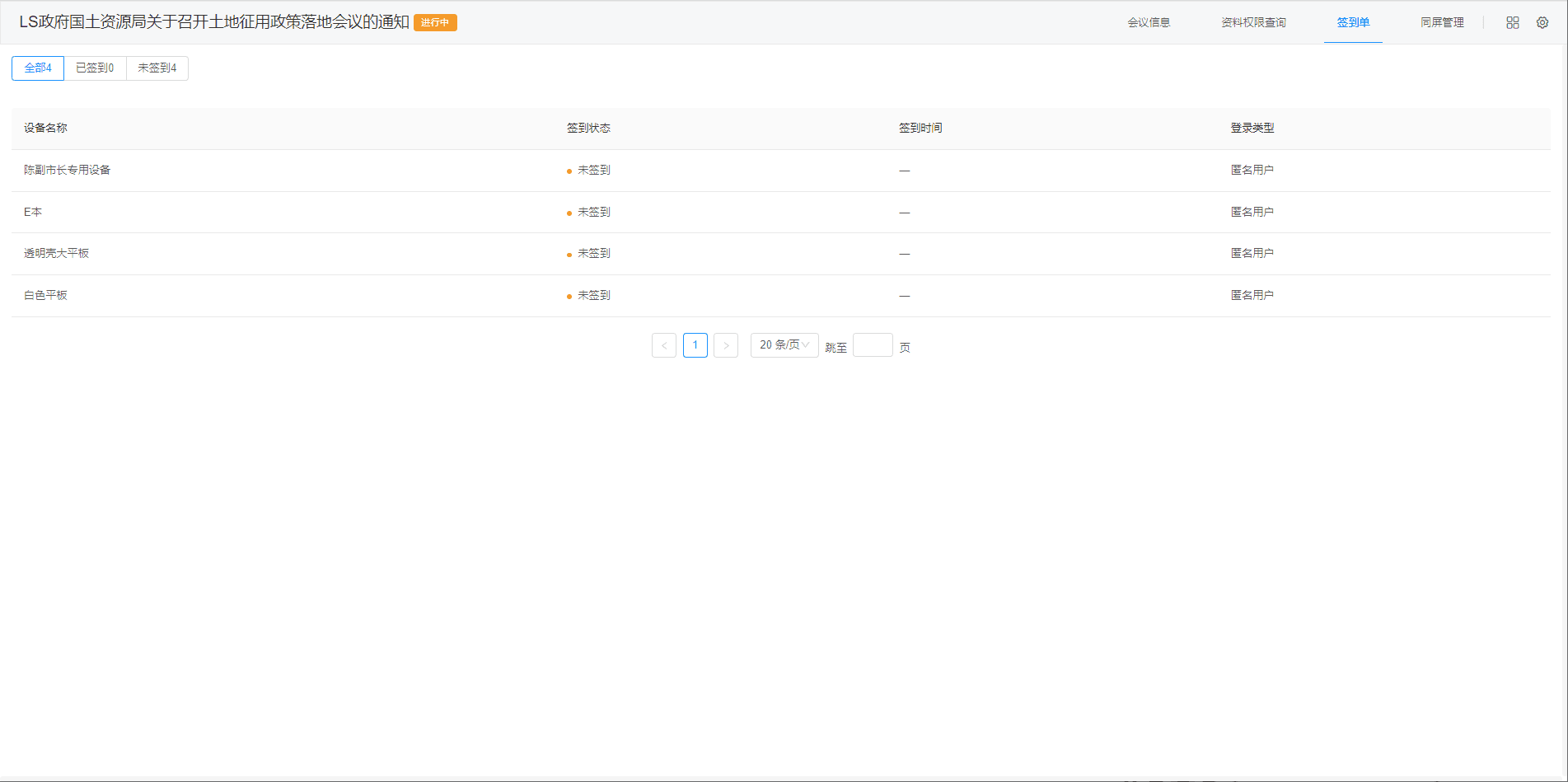Open the 同屏管理 tab
Image resolution: width=1568 pixels, height=782 pixels.
coord(1442,22)
